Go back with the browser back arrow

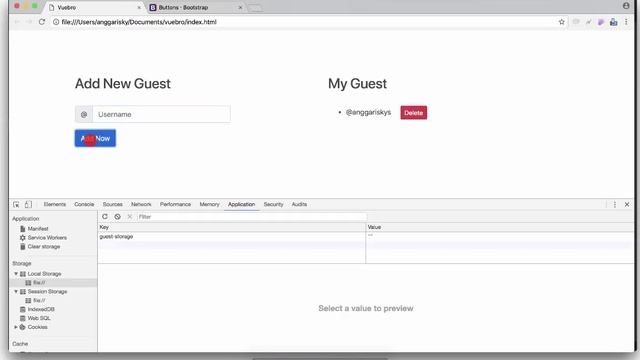click(17, 22)
